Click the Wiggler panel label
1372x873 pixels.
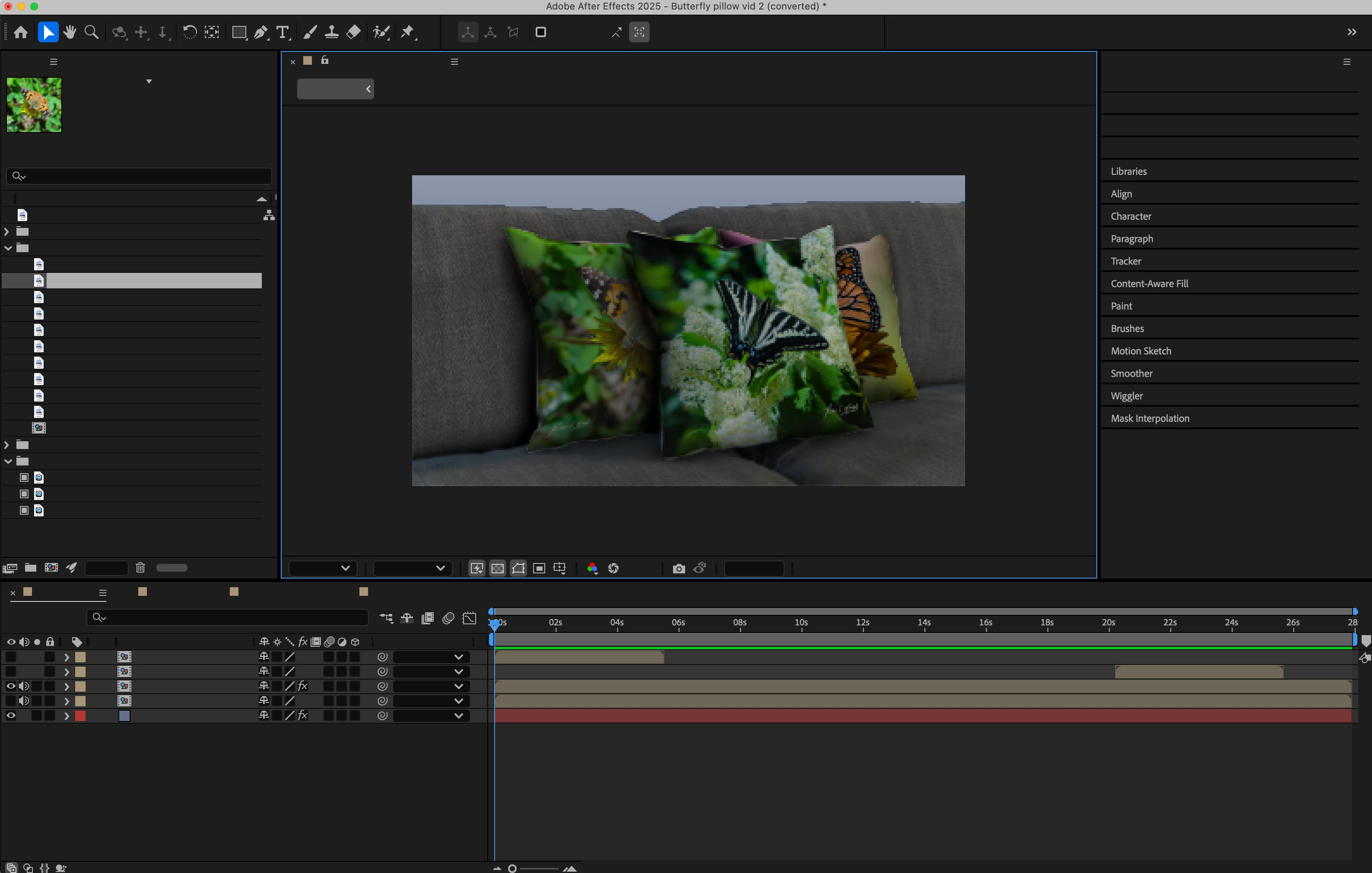pos(1126,396)
